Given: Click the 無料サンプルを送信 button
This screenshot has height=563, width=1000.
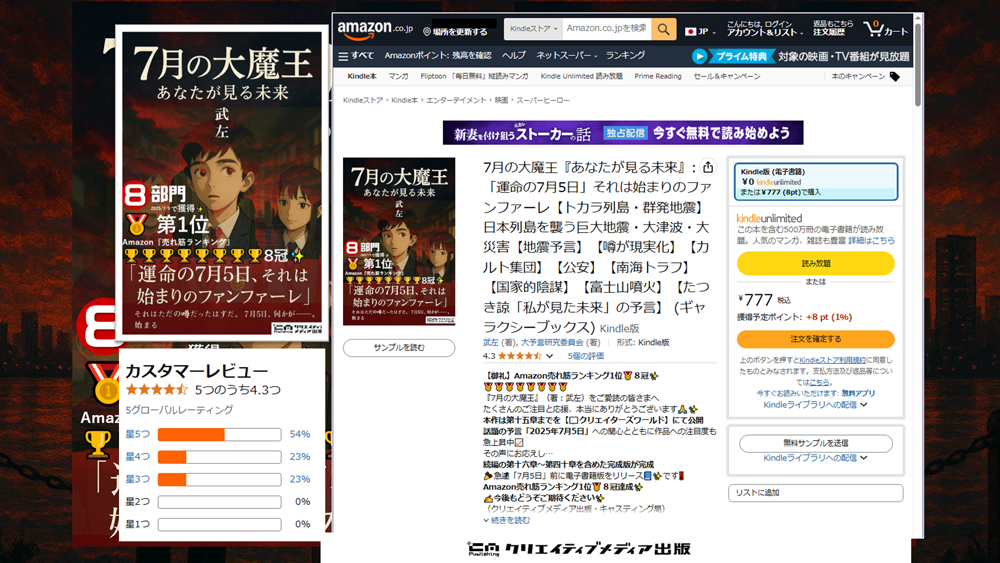Looking at the screenshot, I should coord(816,442).
